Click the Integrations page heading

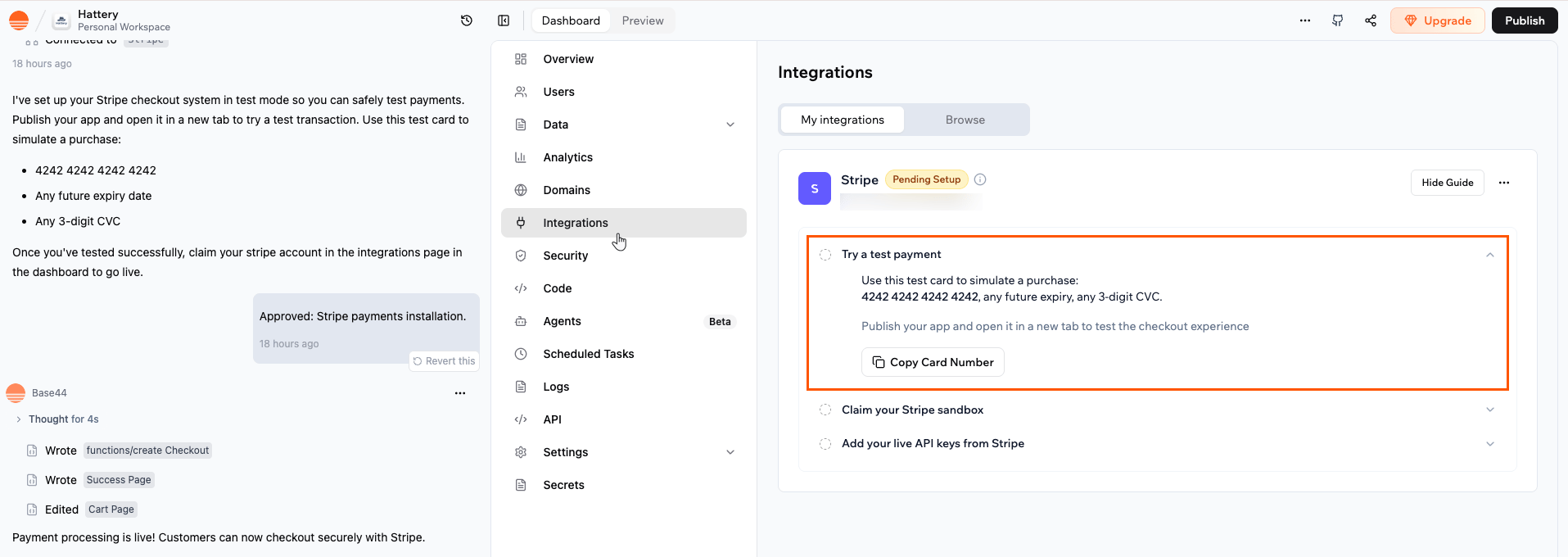[x=825, y=72]
